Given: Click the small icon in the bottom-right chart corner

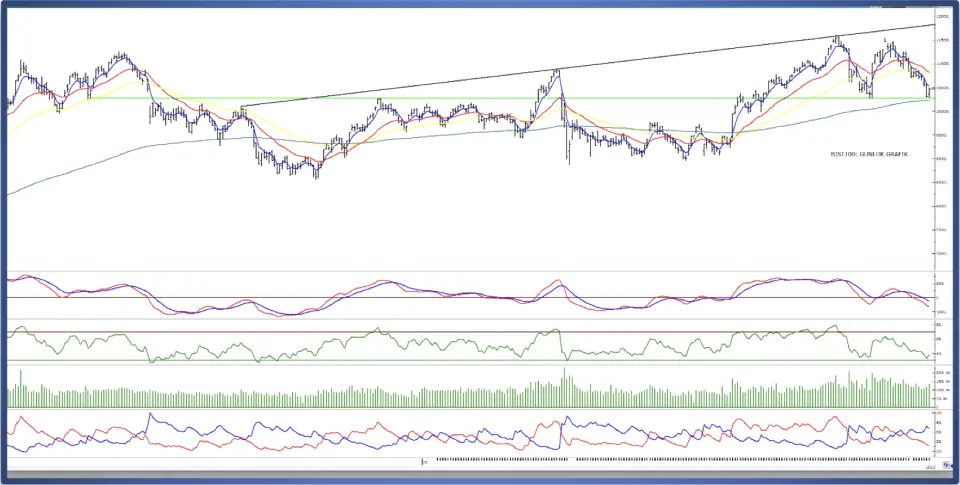Looking at the screenshot, I should 929,466.
